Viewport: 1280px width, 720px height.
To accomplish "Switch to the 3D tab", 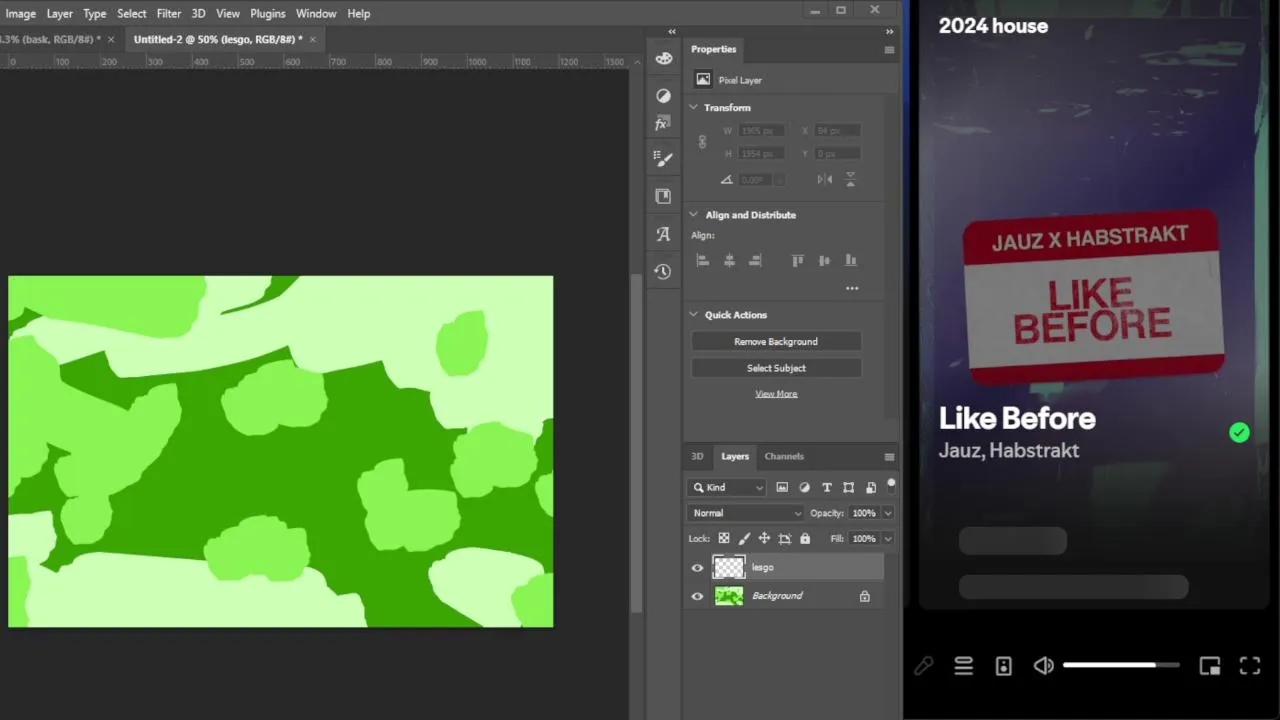I will click(x=697, y=457).
